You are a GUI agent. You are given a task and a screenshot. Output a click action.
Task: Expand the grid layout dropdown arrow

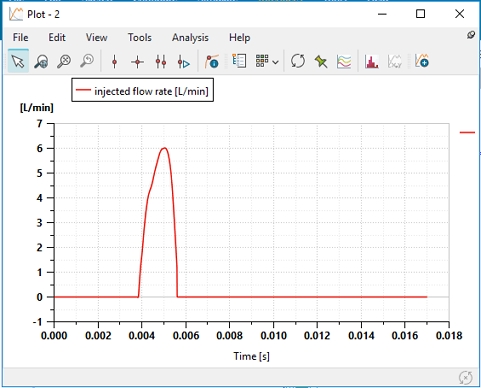point(275,62)
